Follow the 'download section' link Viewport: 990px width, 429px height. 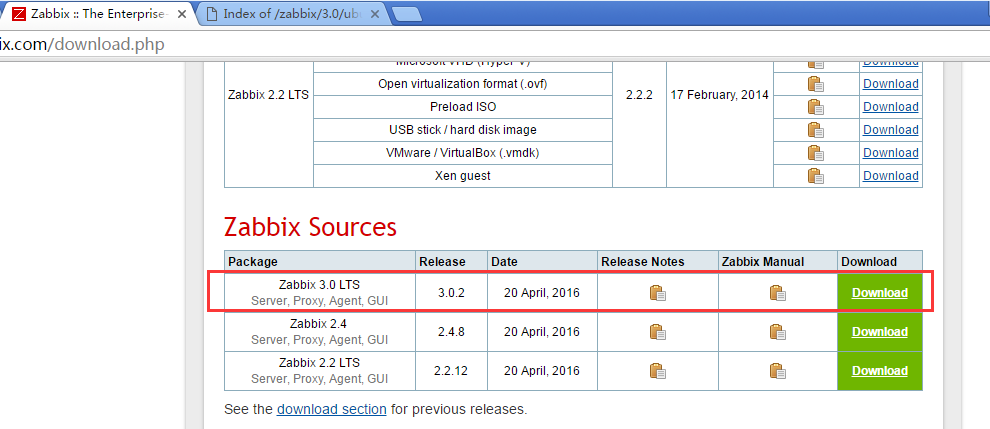tap(331, 409)
